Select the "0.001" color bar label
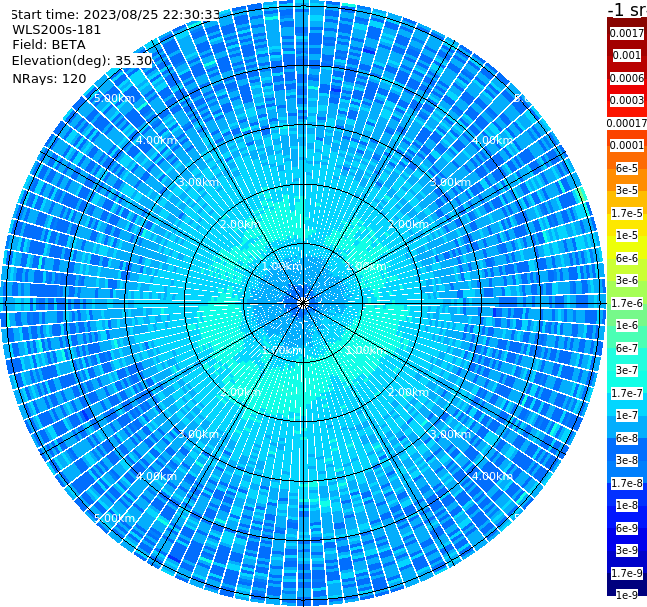 pyautogui.click(x=627, y=55)
